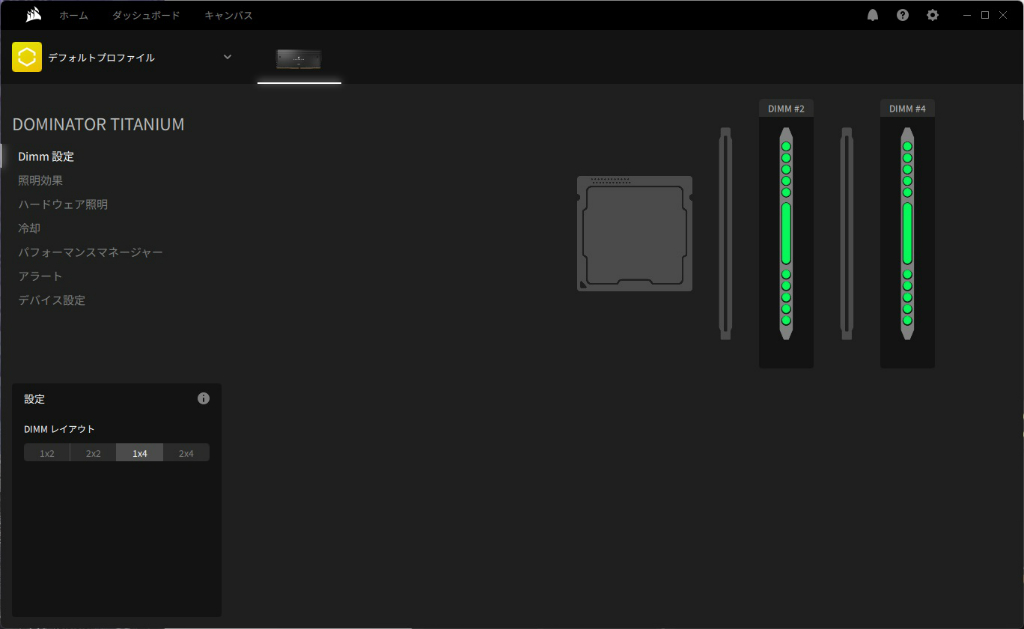Image resolution: width=1024 pixels, height=629 pixels.
Task: Expand the デフォルトプロファイル profile dropdown chevron
Action: (x=227, y=57)
